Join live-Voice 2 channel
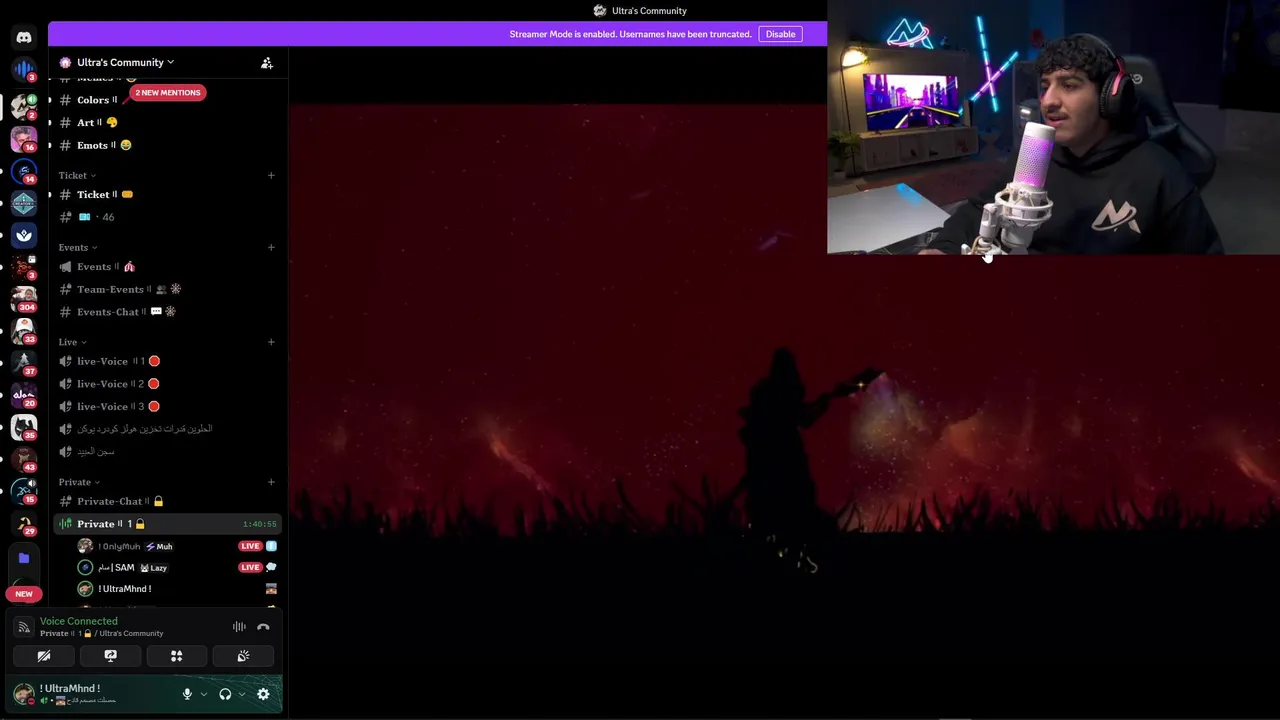1280x720 pixels. [x=167, y=383]
